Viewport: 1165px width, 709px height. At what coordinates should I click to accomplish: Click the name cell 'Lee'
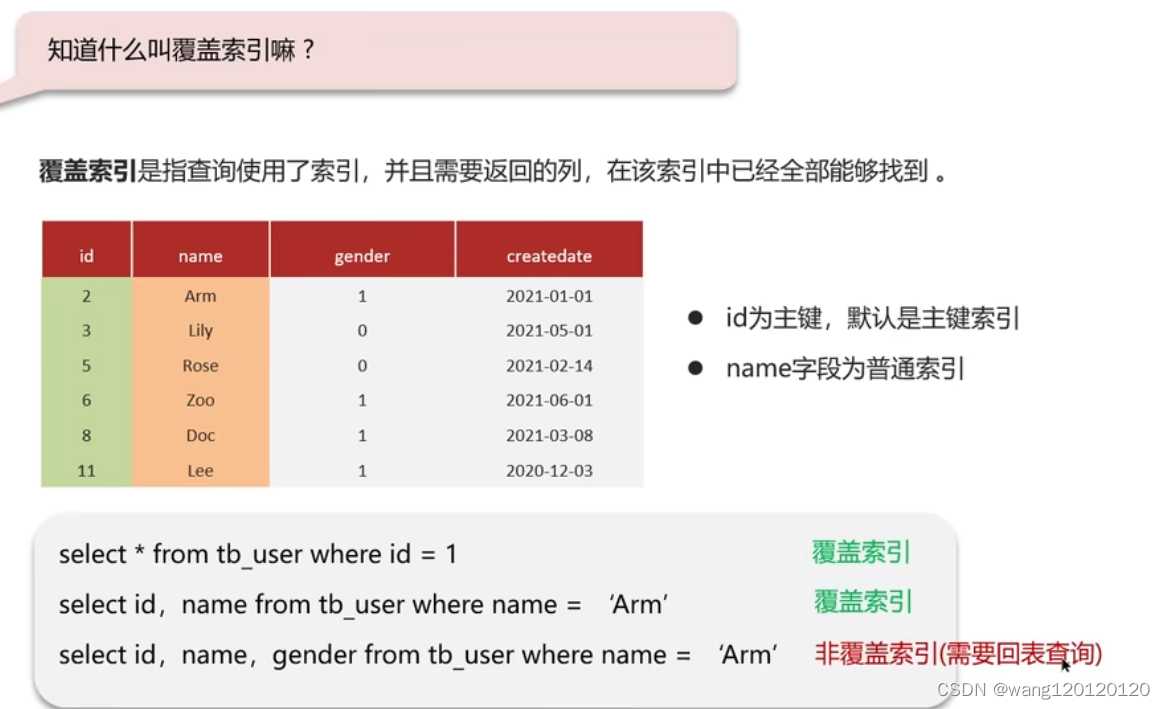201,470
